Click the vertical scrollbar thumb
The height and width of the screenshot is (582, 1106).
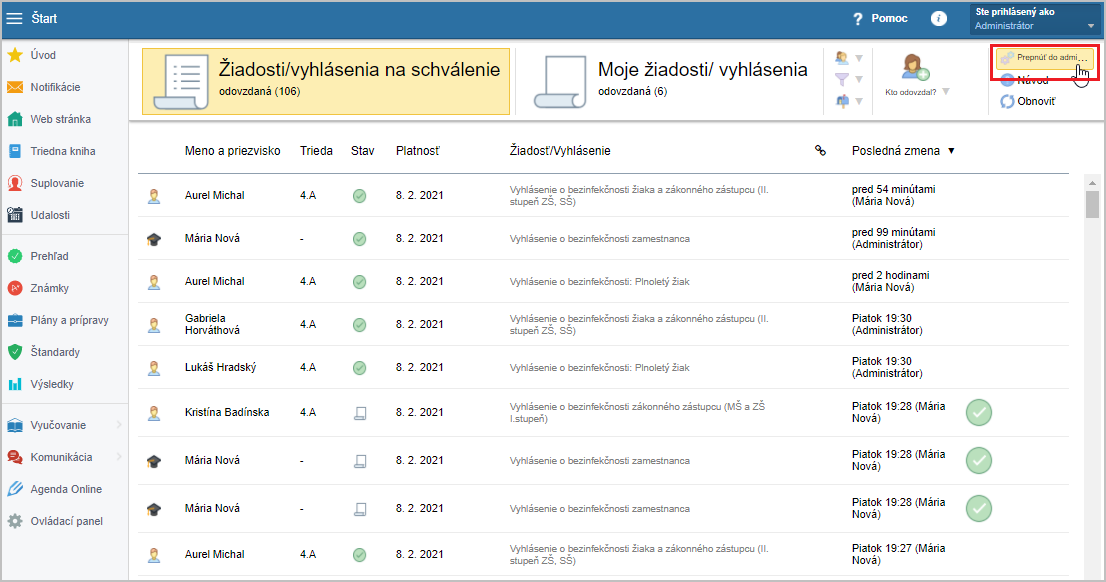[x=1092, y=202]
